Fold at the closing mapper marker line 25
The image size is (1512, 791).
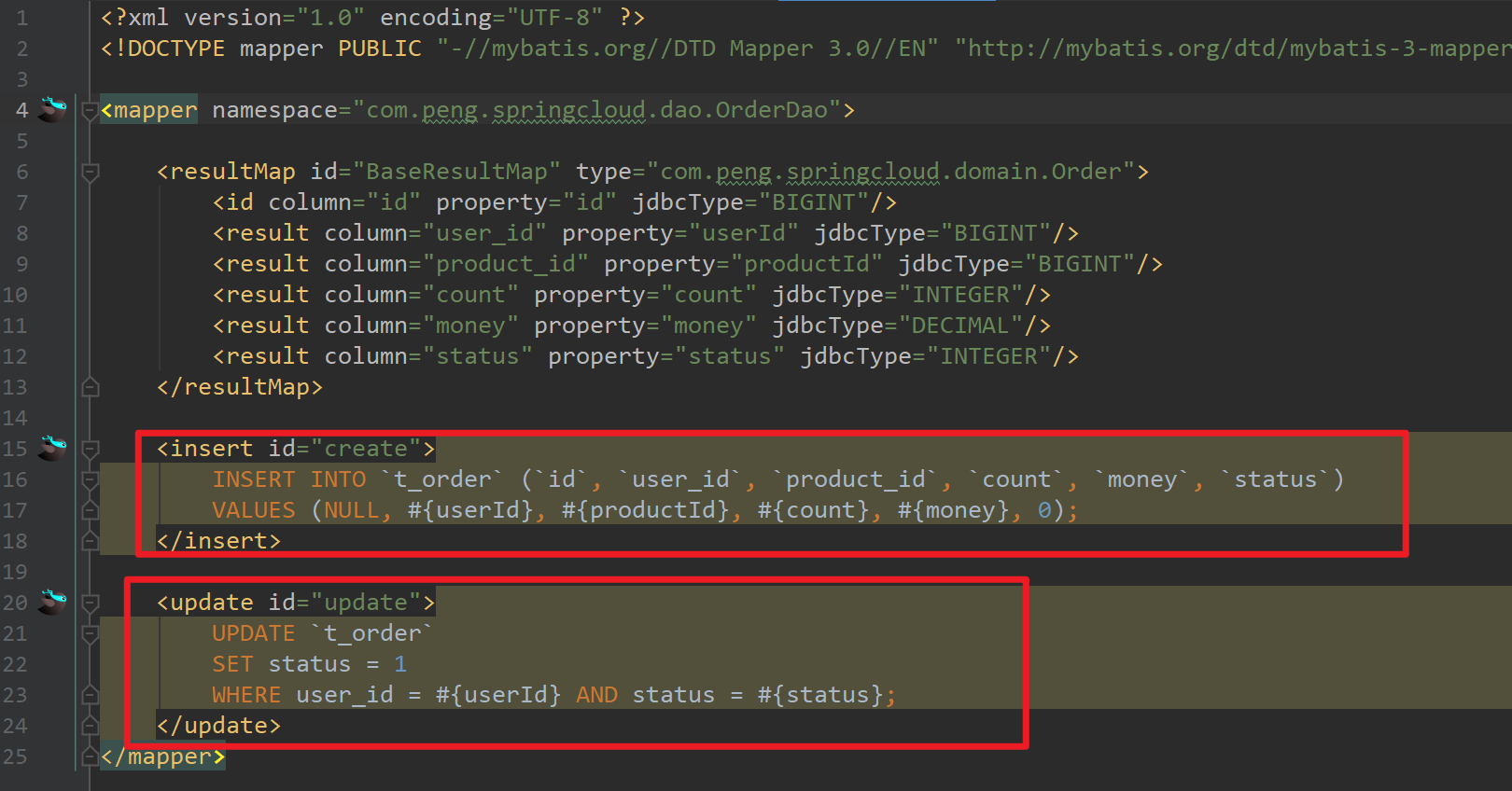pyautogui.click(x=91, y=756)
